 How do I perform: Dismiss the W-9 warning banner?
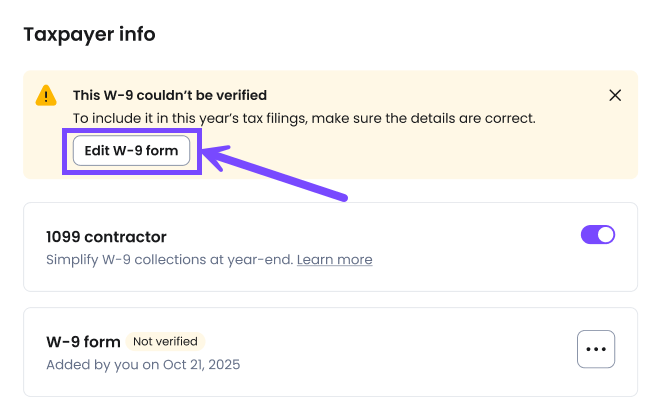[615, 96]
